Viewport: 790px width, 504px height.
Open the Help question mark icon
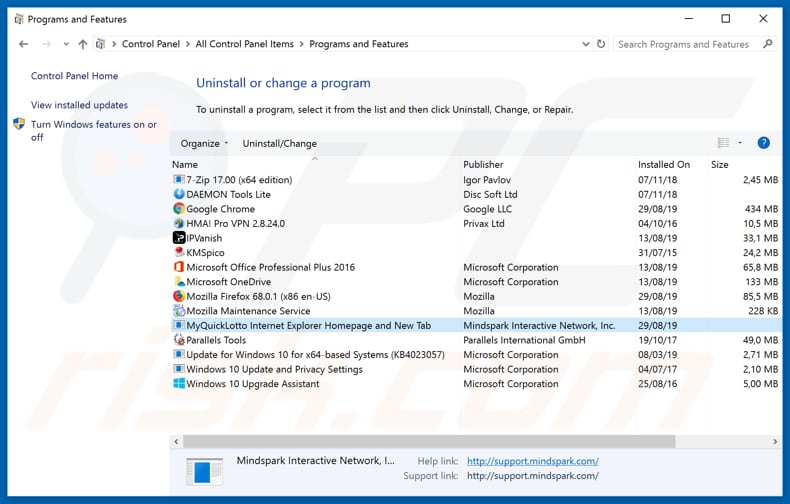pyautogui.click(x=763, y=143)
